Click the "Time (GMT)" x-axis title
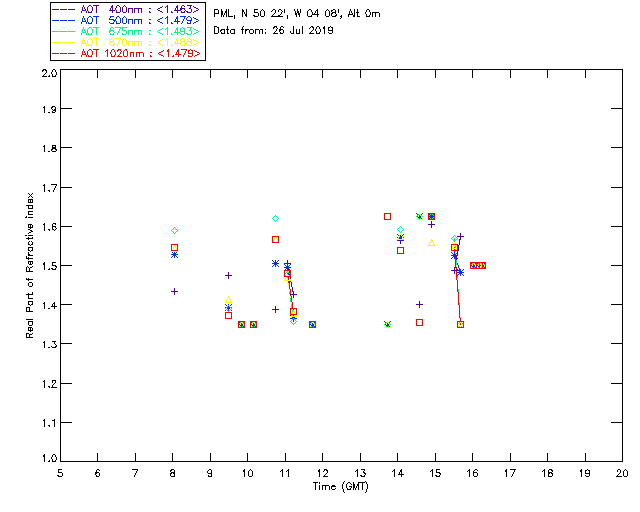The height and width of the screenshot is (512, 640). coord(340,487)
